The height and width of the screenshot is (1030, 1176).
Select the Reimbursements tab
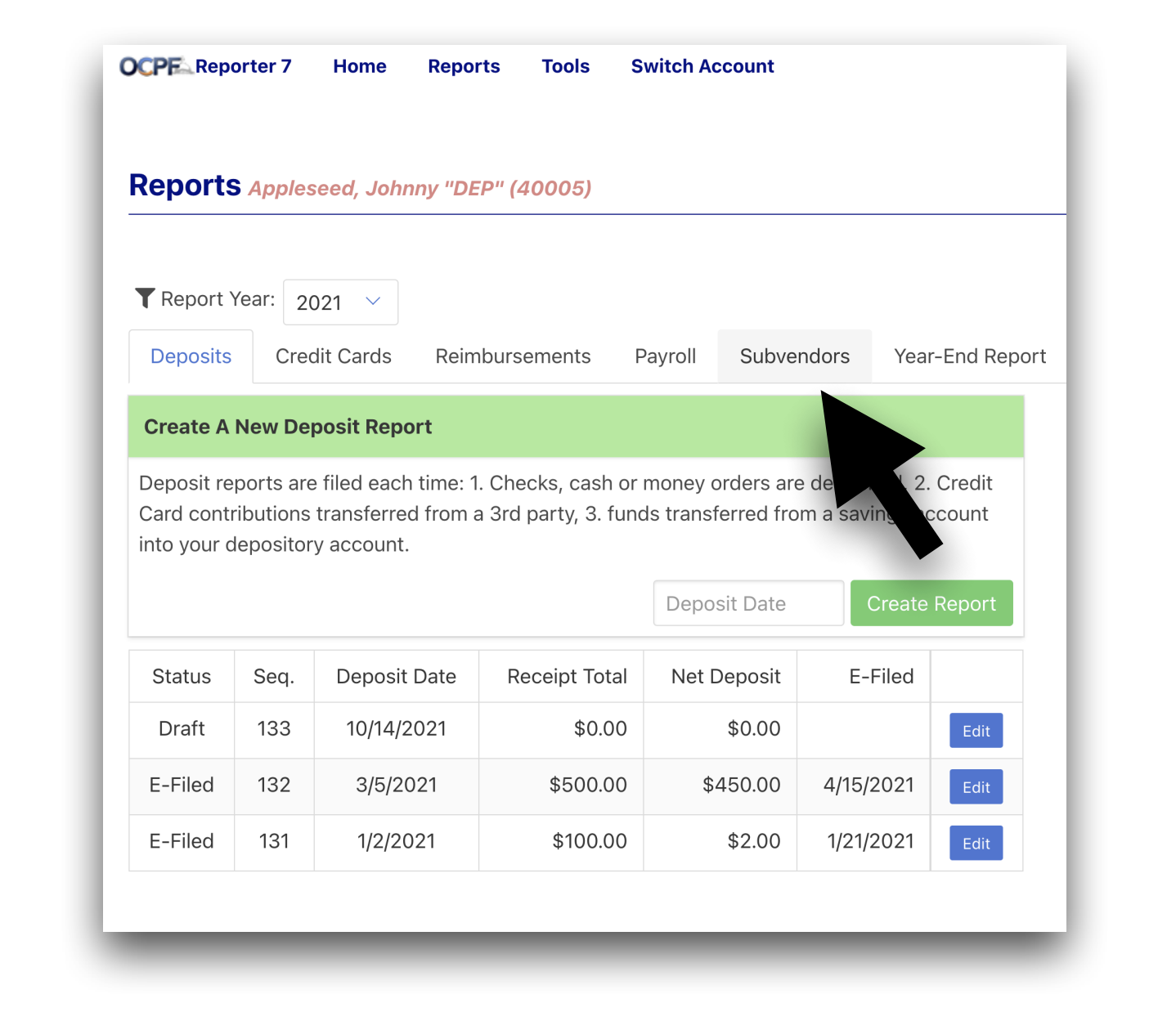click(512, 356)
